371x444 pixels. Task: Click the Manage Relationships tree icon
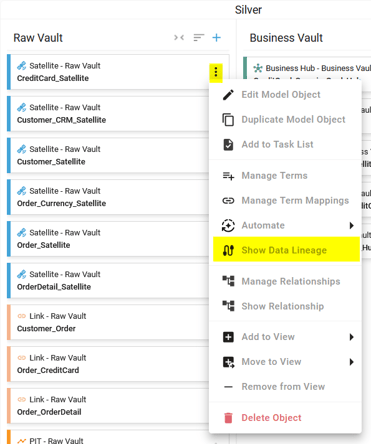click(x=228, y=281)
